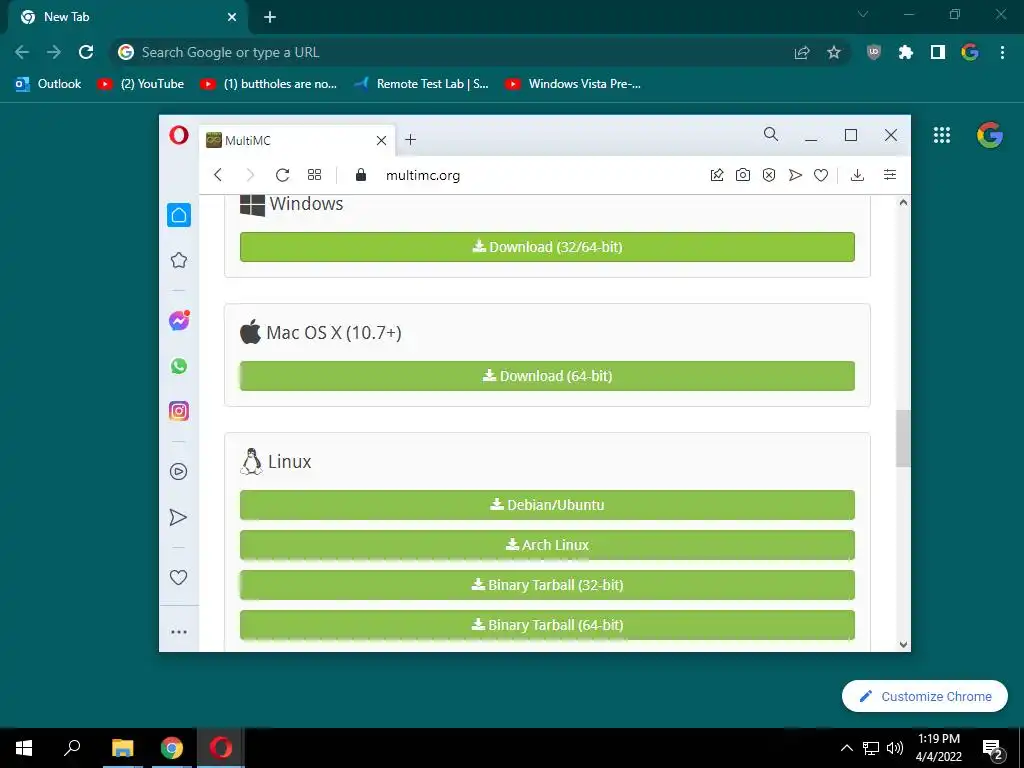
Task: View site info padlock in Opera
Action: 360,174
